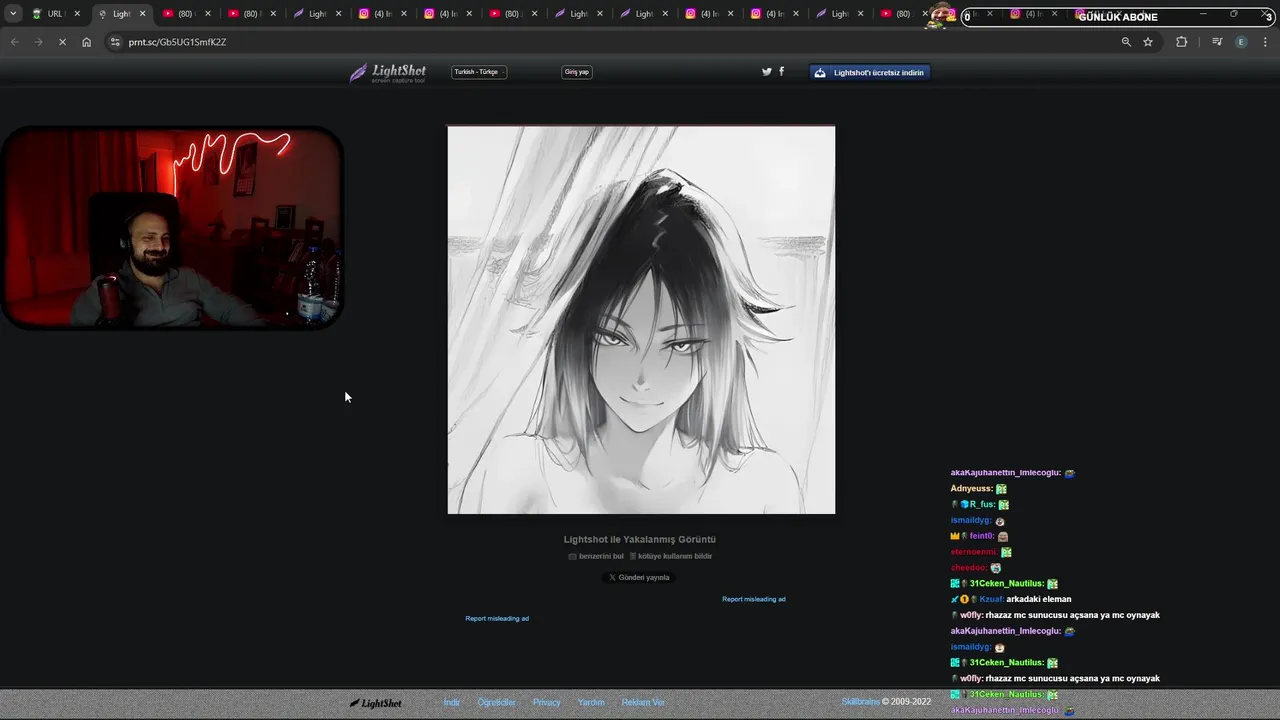The width and height of the screenshot is (1280, 720).
Task: Open the tab search chevron in Chrome
Action: pos(13,14)
